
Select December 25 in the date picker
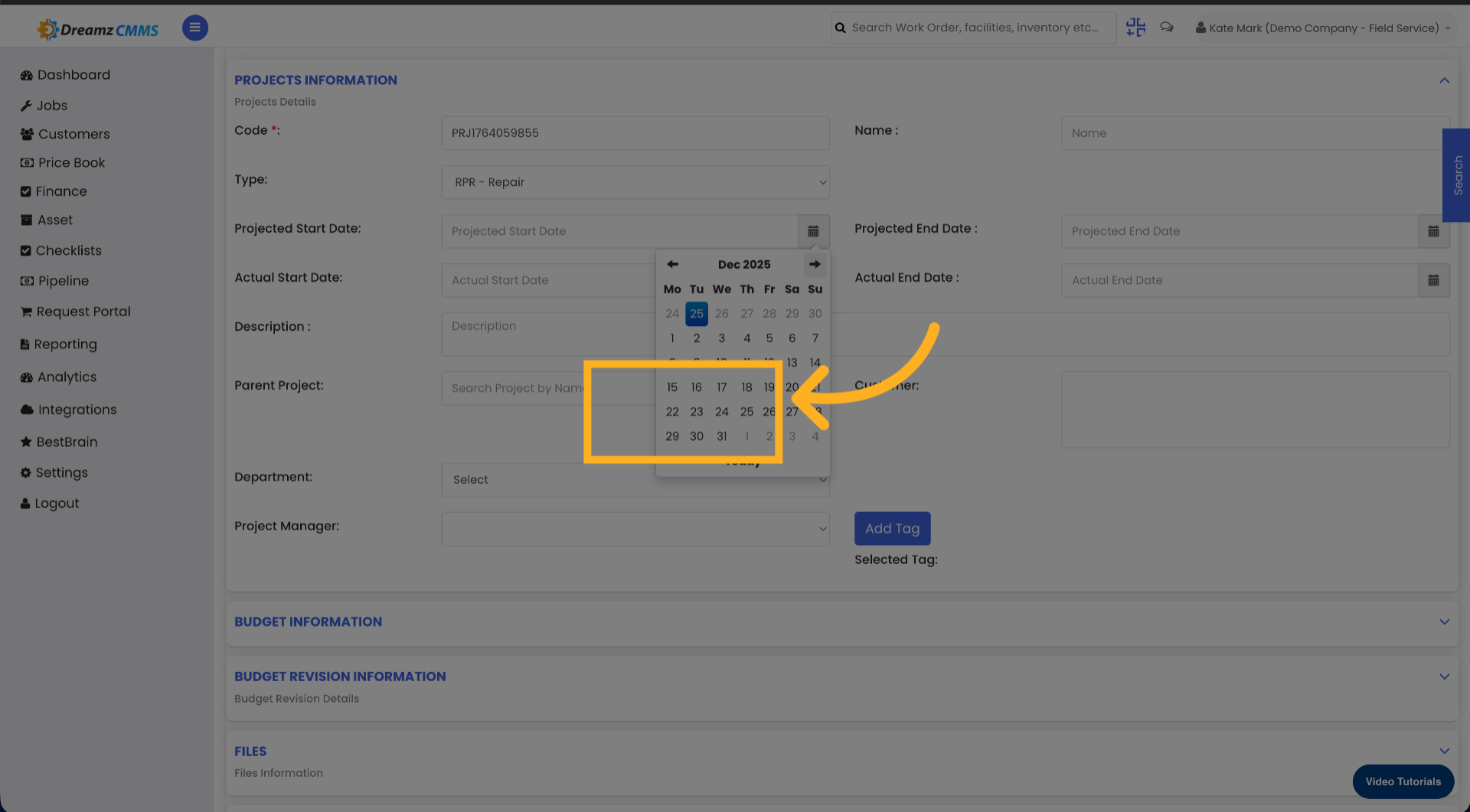coord(746,412)
